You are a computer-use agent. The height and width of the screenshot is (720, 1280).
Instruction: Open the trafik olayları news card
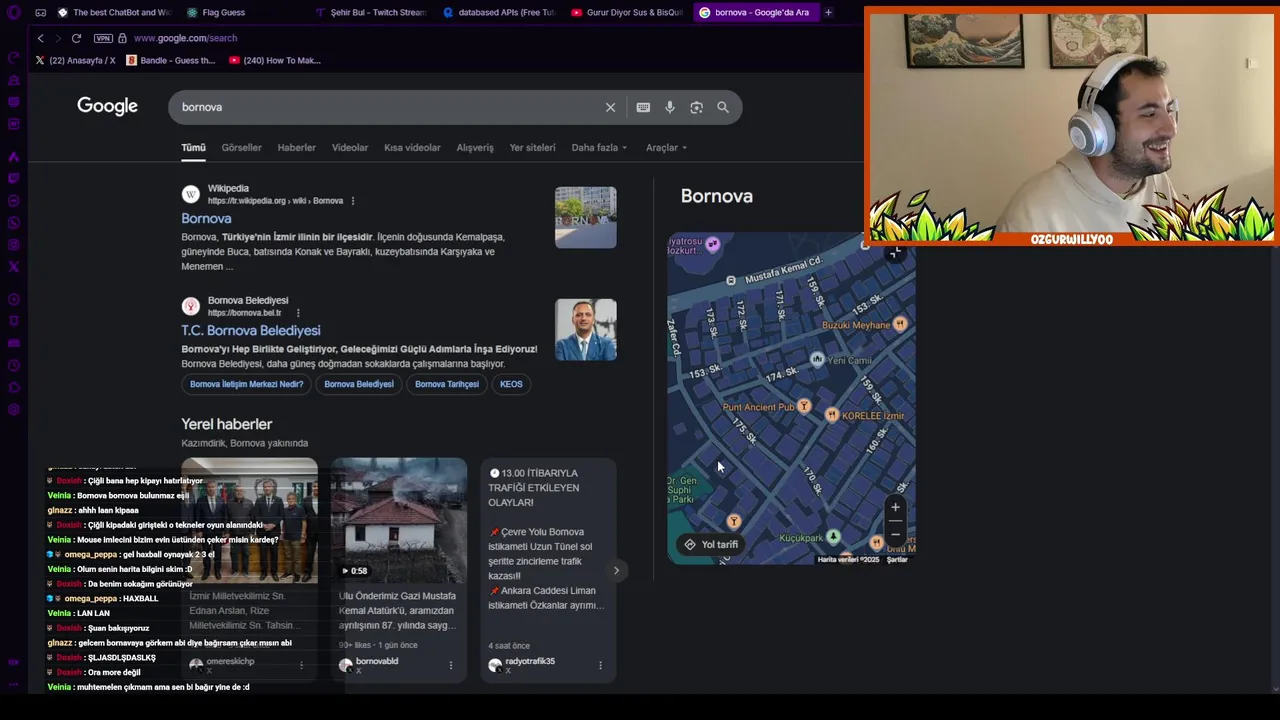tap(548, 570)
